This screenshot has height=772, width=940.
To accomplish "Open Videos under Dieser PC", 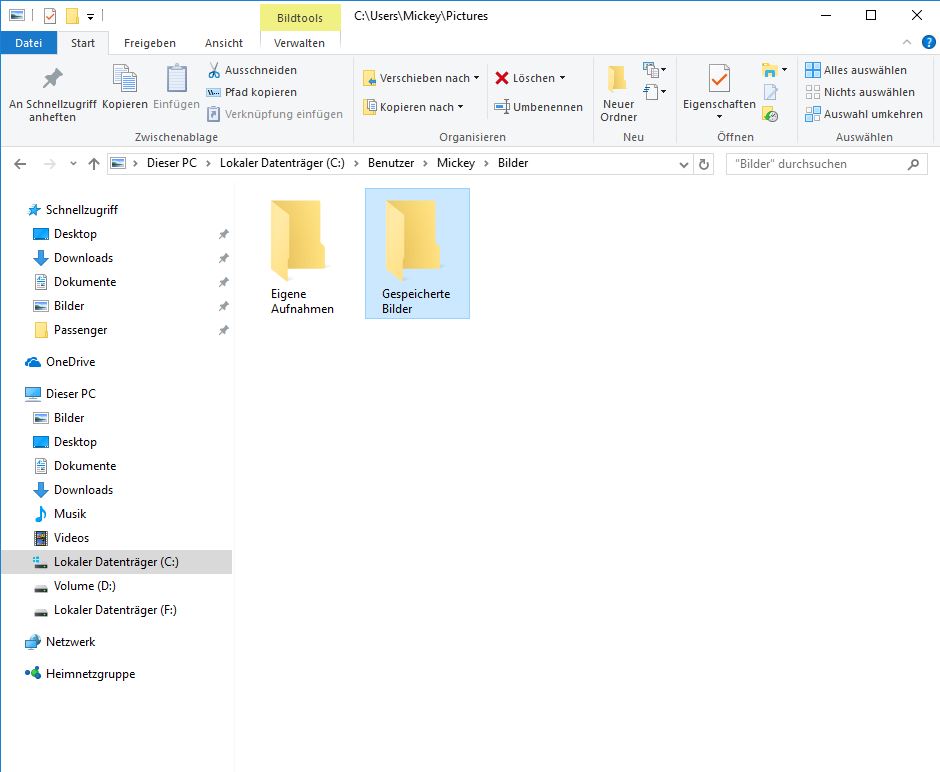I will pyautogui.click(x=71, y=538).
